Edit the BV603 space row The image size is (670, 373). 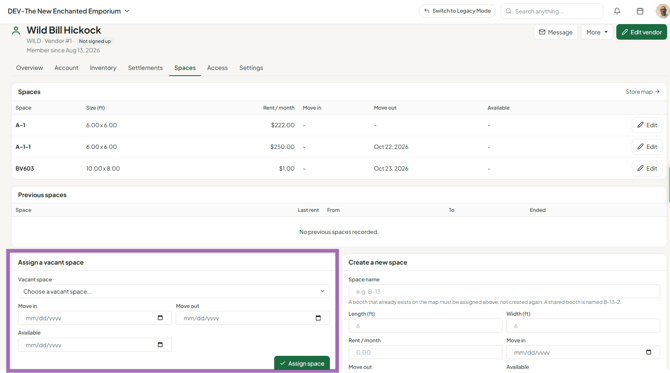pos(647,168)
